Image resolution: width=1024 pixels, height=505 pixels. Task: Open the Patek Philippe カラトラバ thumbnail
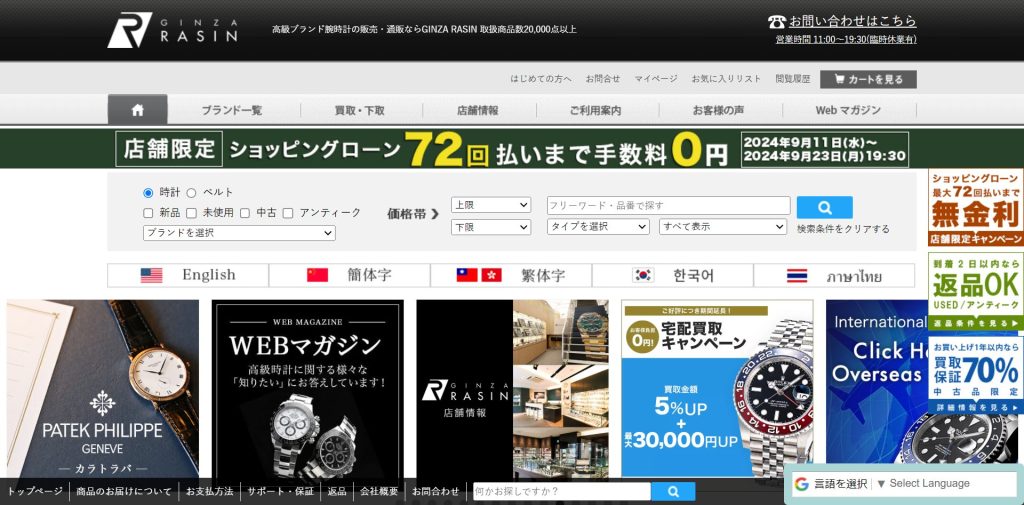pyautogui.click(x=103, y=391)
